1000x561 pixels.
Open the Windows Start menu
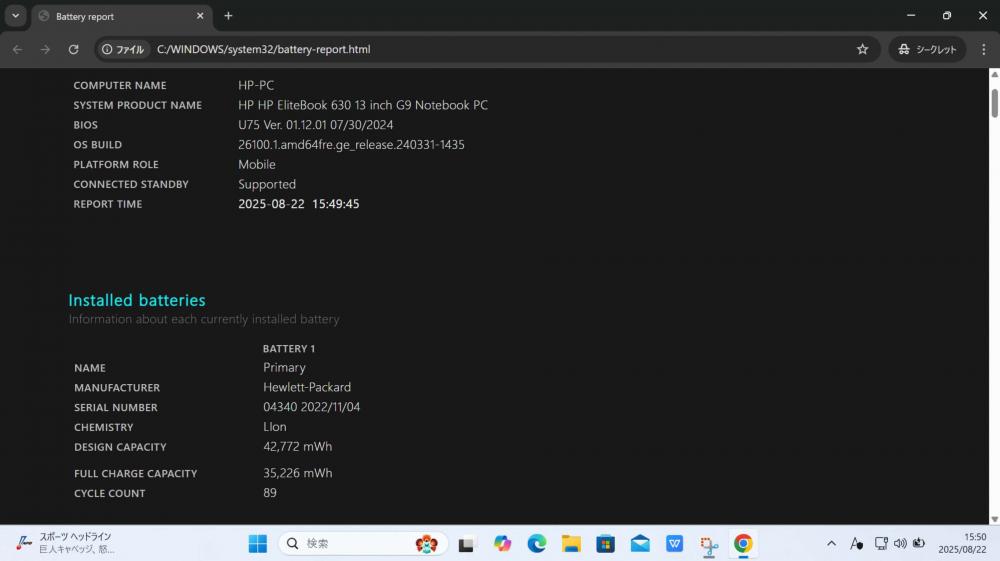[x=258, y=543]
